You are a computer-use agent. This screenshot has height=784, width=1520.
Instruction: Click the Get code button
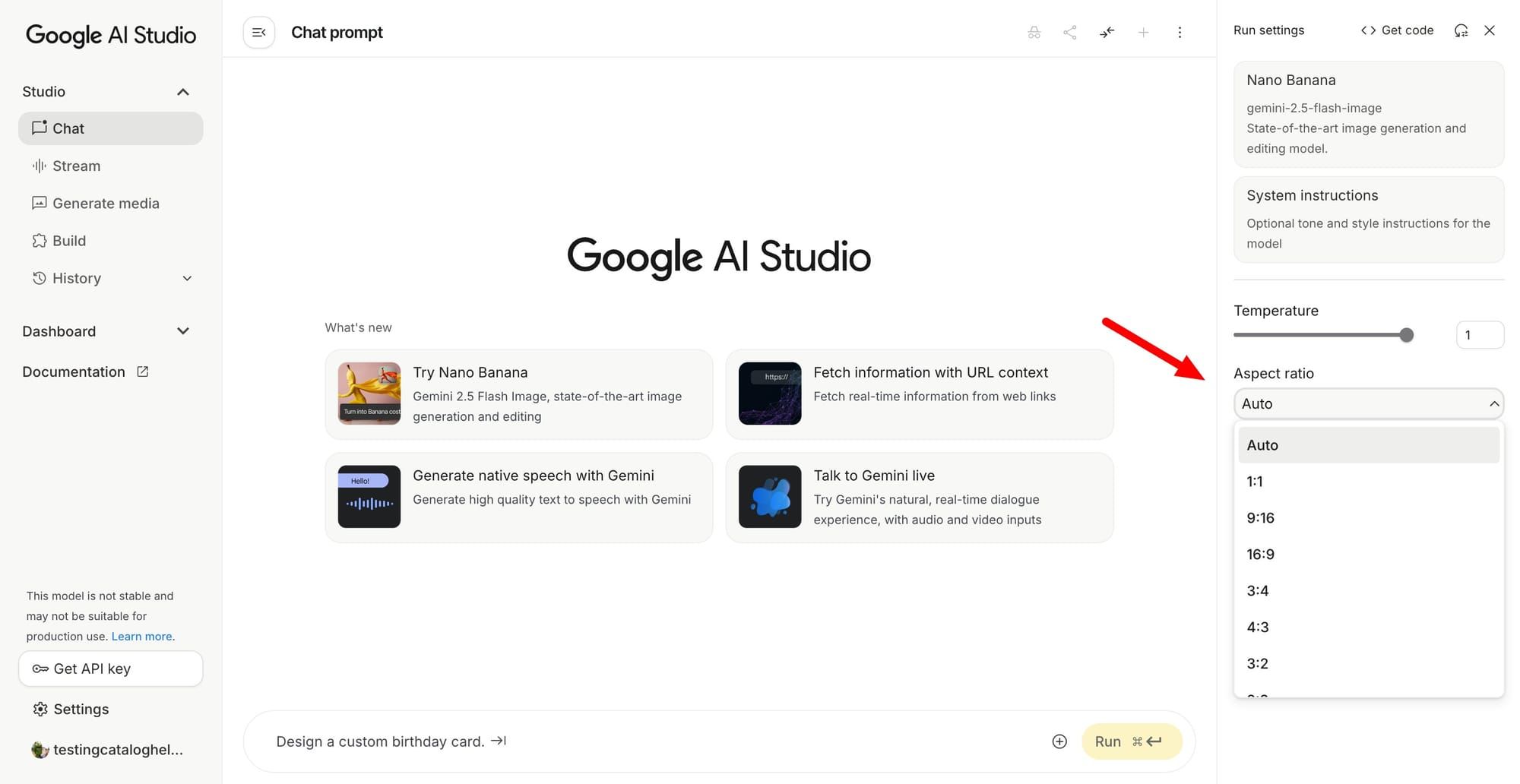click(x=1397, y=30)
